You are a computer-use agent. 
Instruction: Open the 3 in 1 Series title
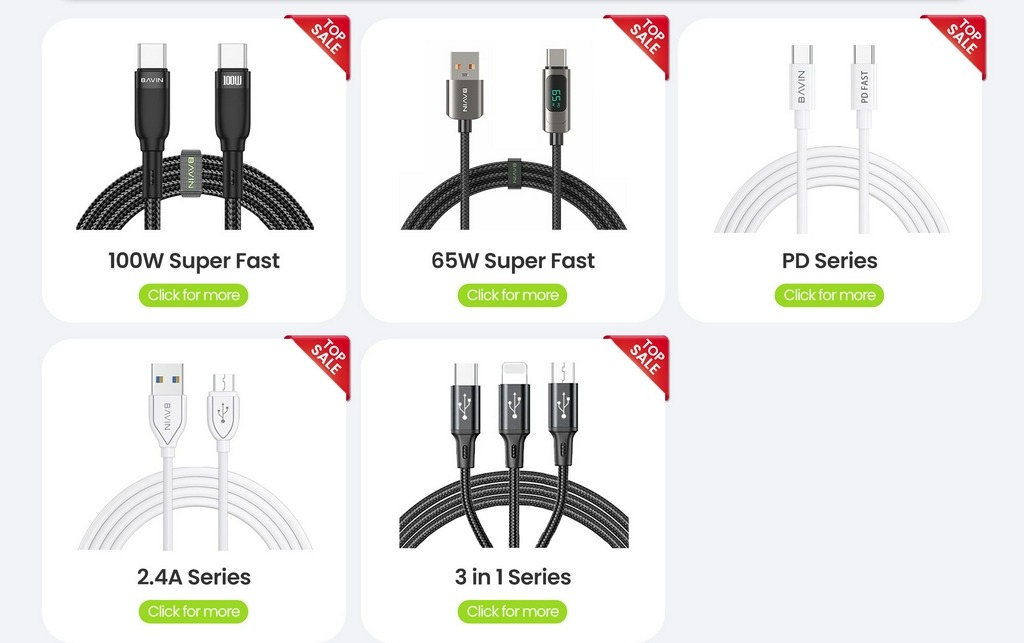tap(513, 577)
